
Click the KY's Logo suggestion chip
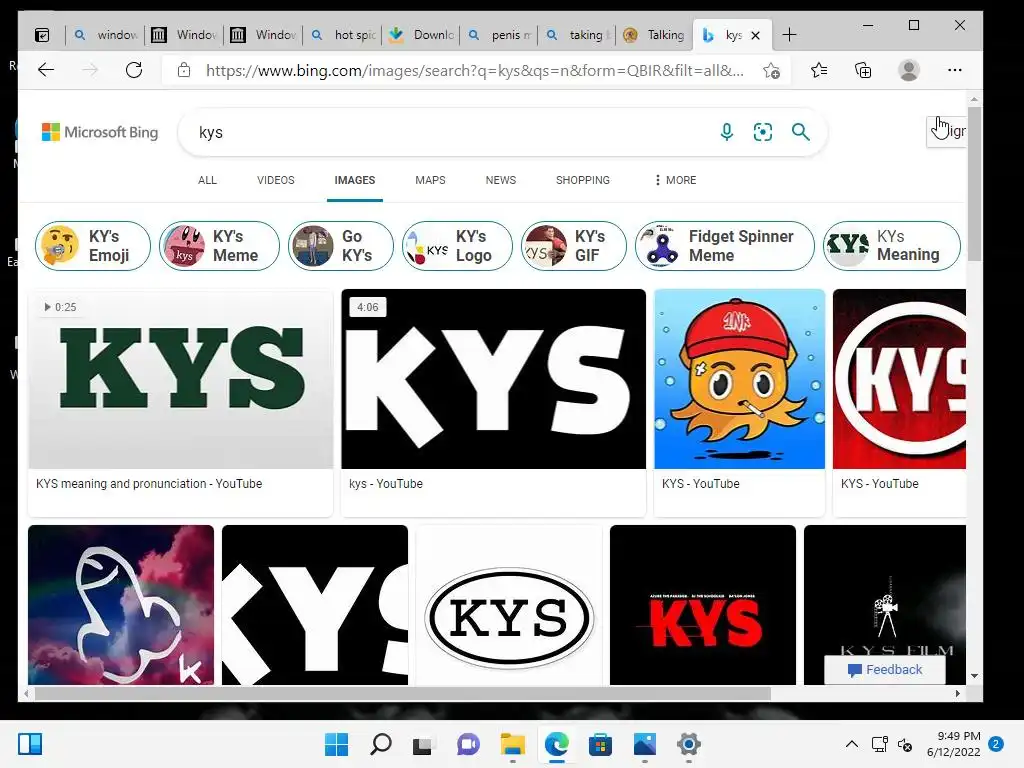coord(457,246)
